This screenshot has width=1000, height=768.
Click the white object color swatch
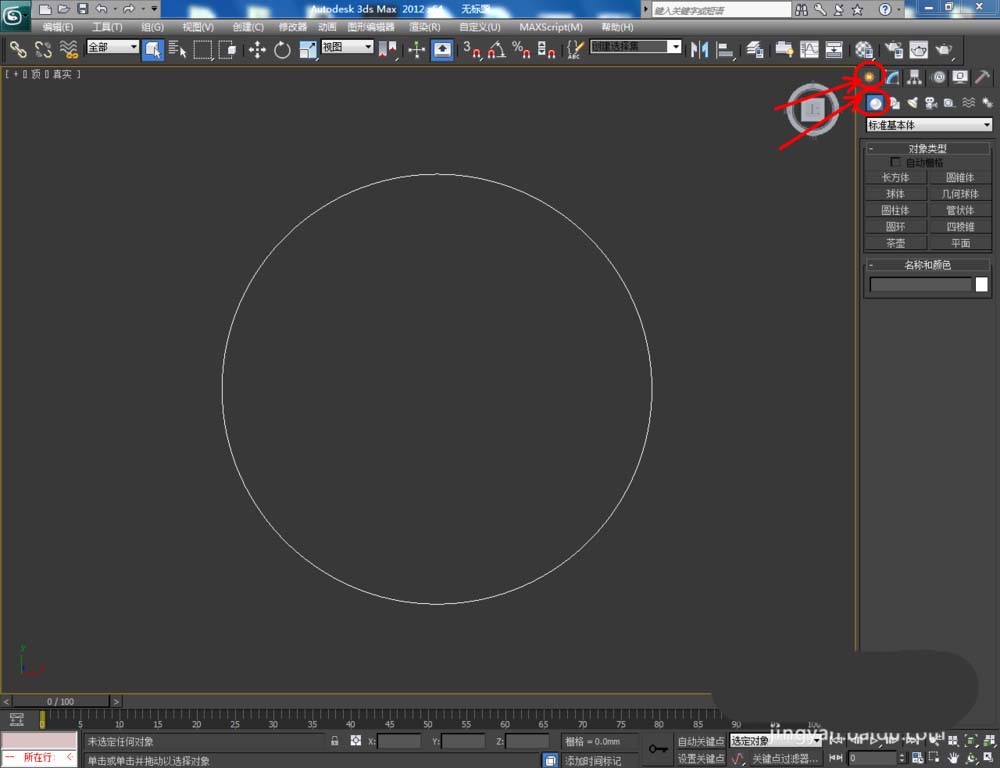[981, 285]
